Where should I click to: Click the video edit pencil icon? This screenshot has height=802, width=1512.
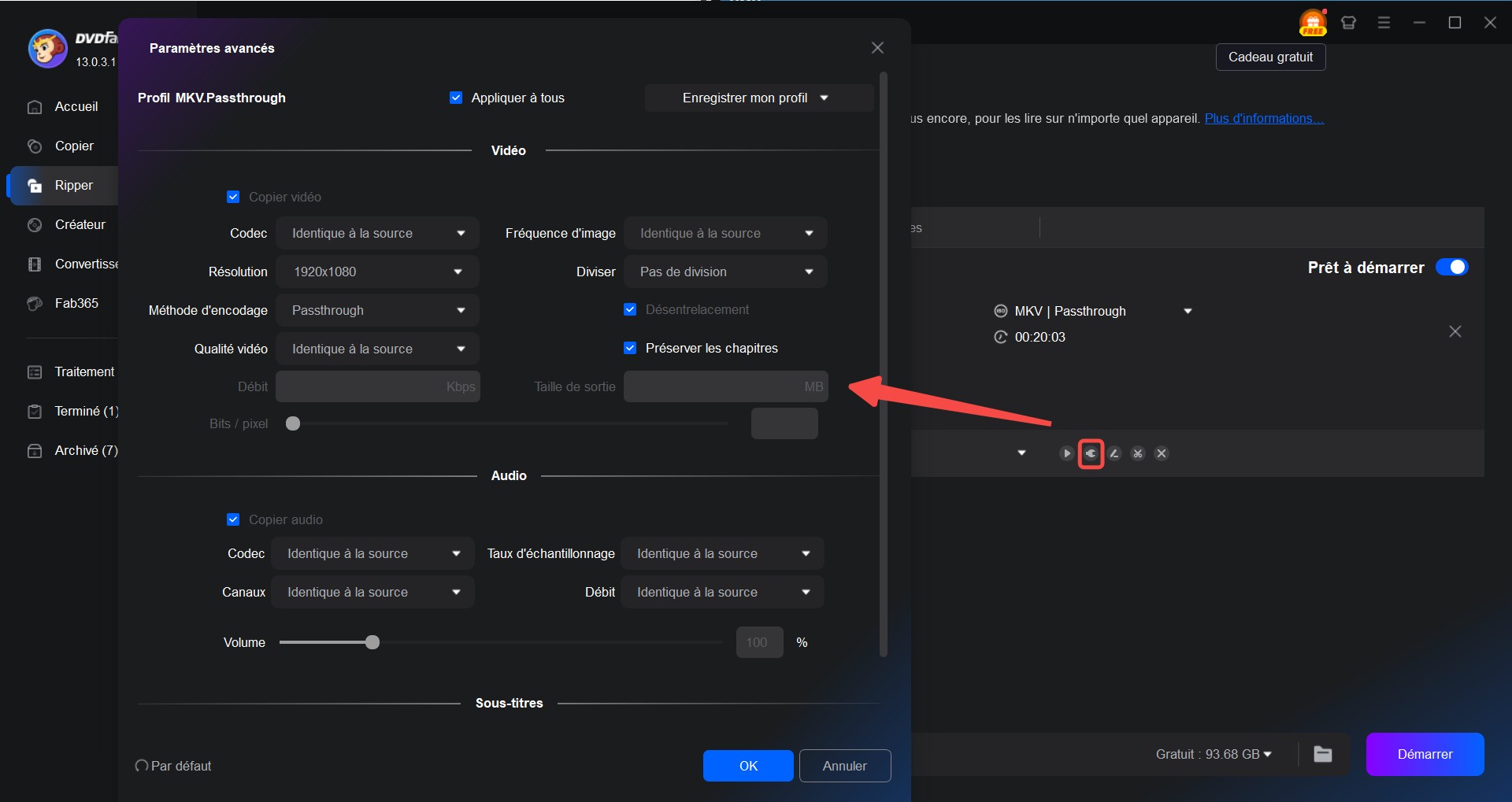(x=1114, y=453)
